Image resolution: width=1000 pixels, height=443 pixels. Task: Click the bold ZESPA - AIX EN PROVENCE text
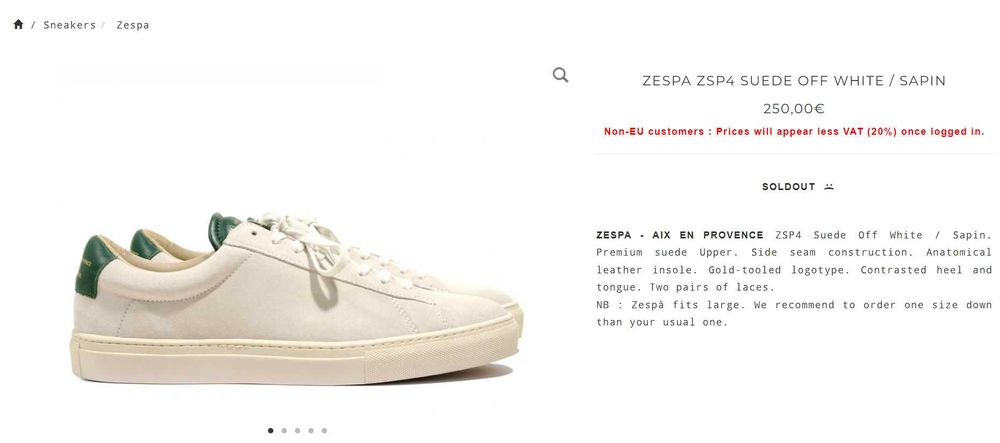tap(679, 235)
